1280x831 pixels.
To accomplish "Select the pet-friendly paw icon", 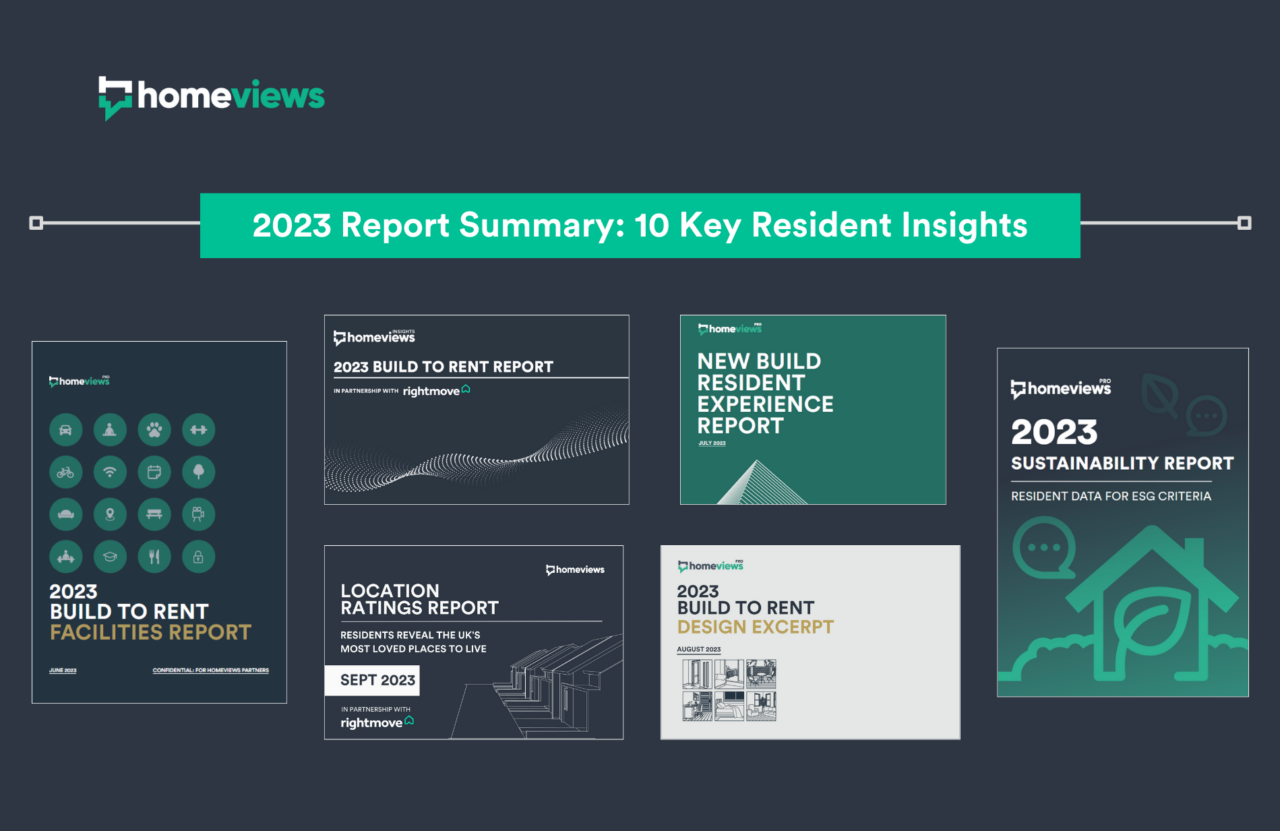I will click(154, 429).
